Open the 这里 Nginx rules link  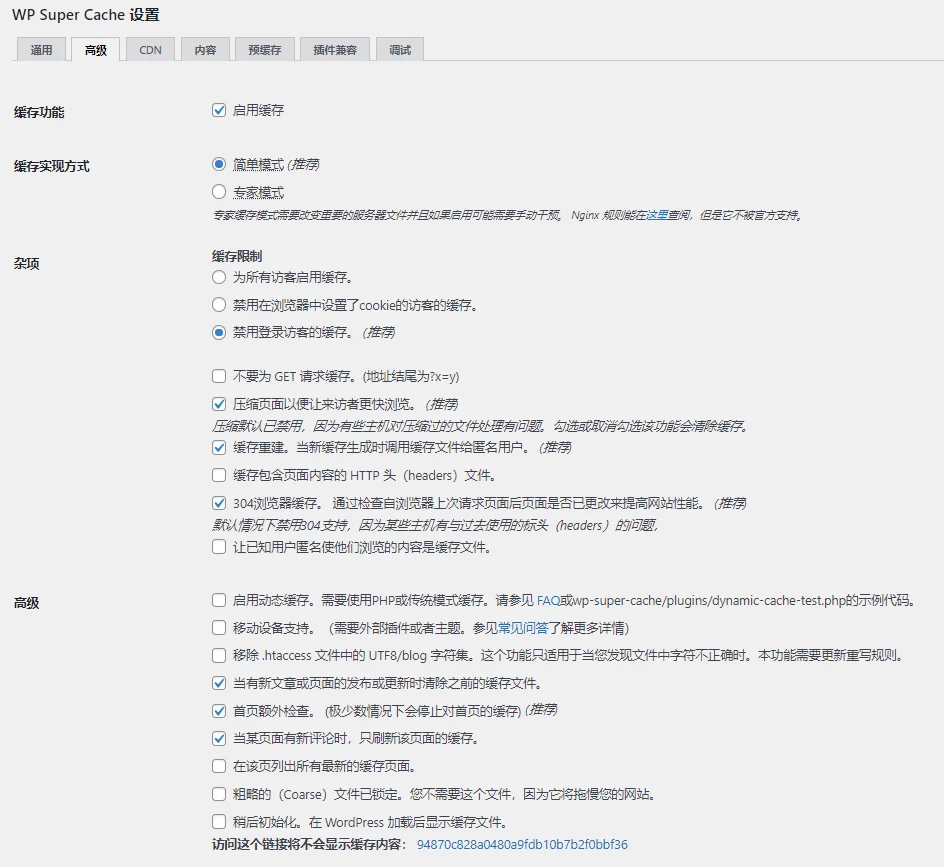click(657, 215)
